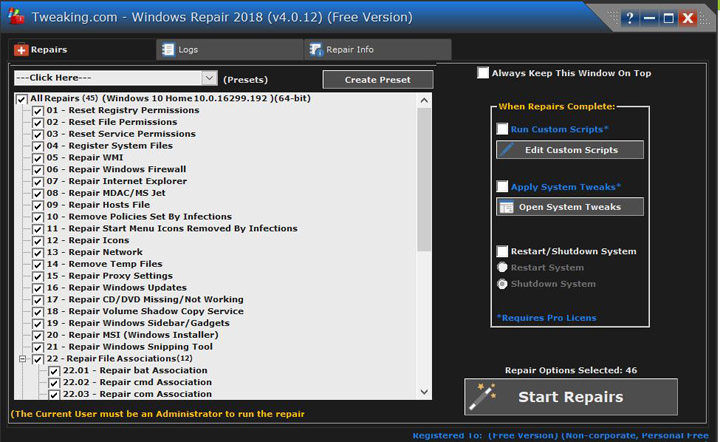This screenshot has width=720, height=442.
Task: Uncheck 22.02 - Repair cmd Association
Action: click(54, 383)
